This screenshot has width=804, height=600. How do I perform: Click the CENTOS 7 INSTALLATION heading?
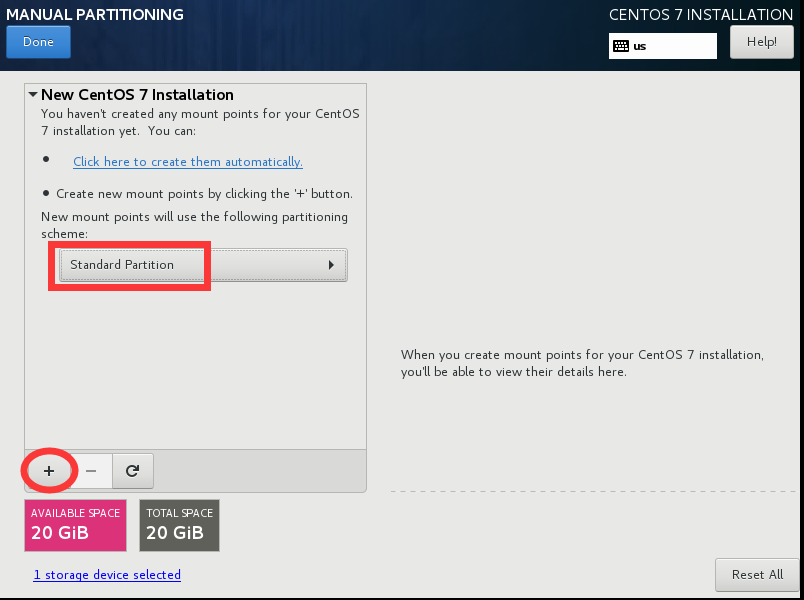click(701, 14)
